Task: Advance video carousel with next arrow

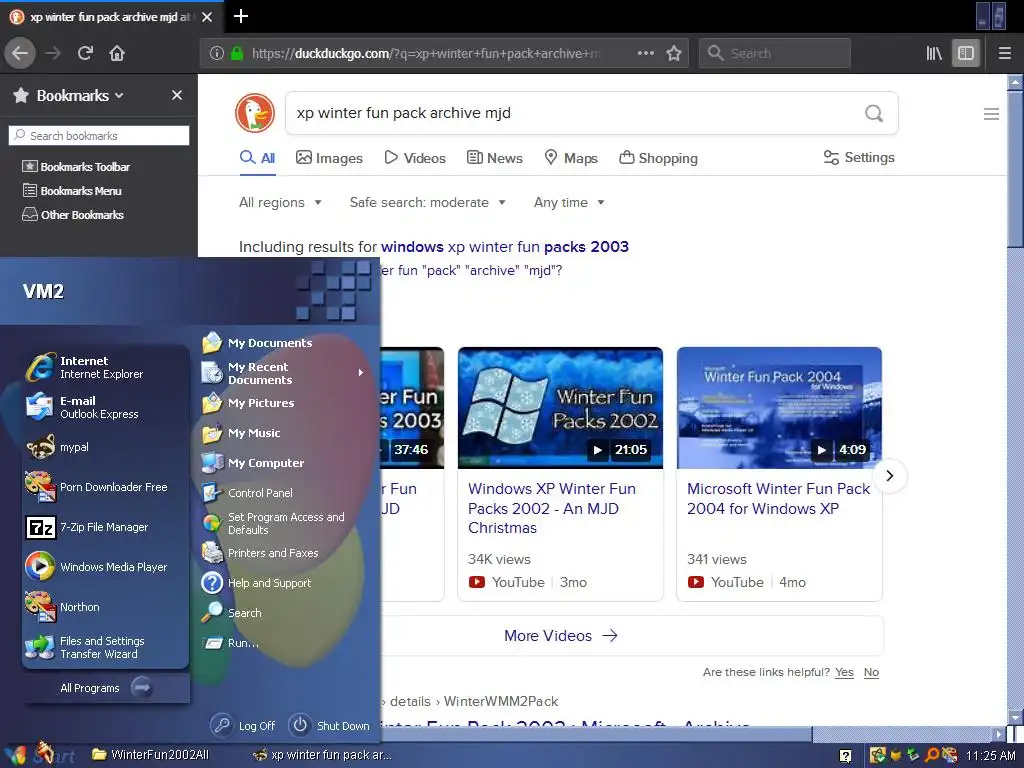Action: click(x=889, y=475)
